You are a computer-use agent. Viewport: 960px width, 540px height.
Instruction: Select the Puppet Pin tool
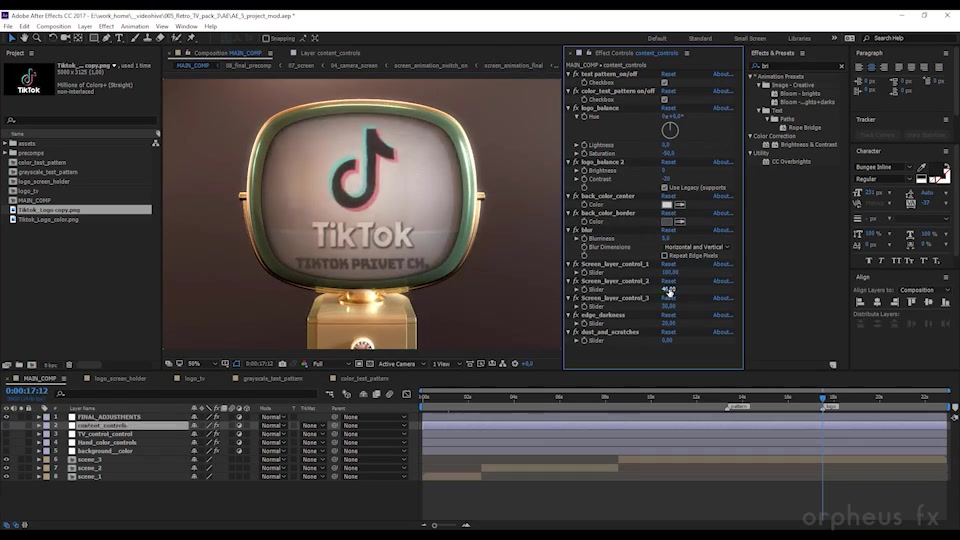tap(191, 38)
